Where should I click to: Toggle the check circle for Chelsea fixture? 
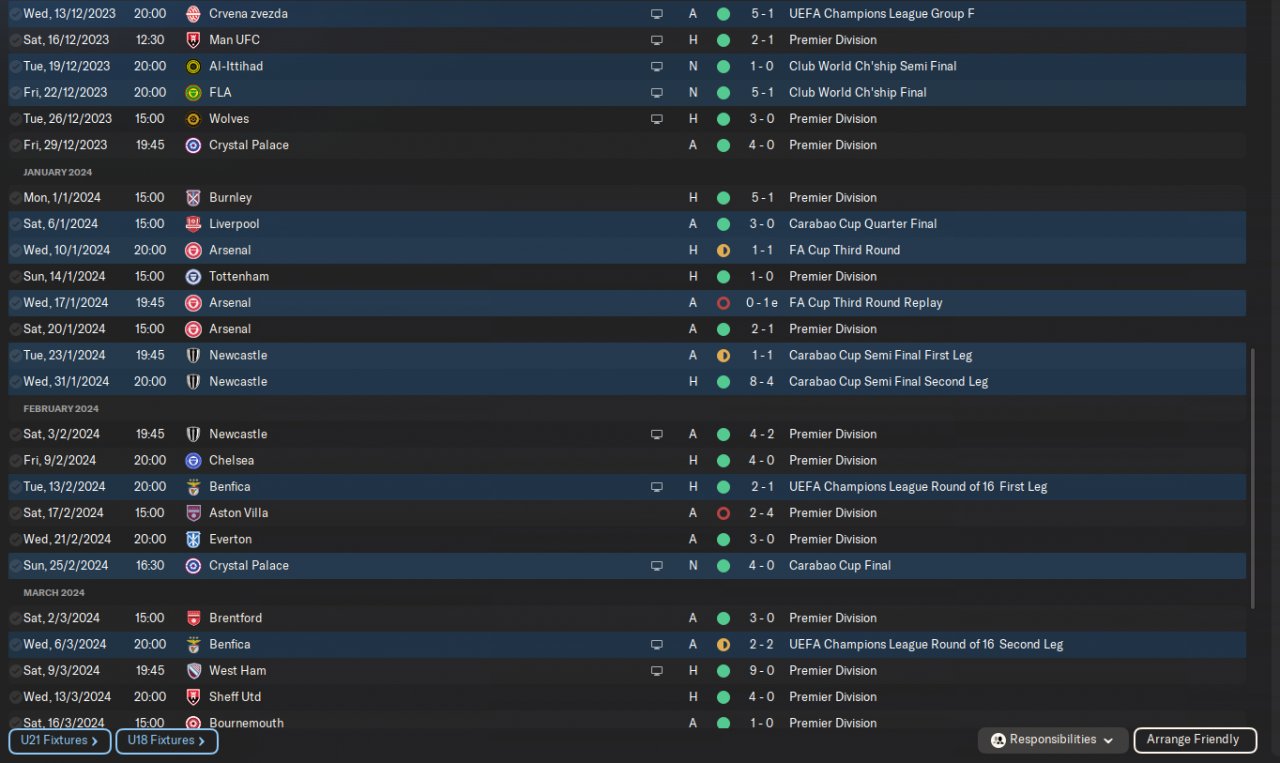pos(15,461)
